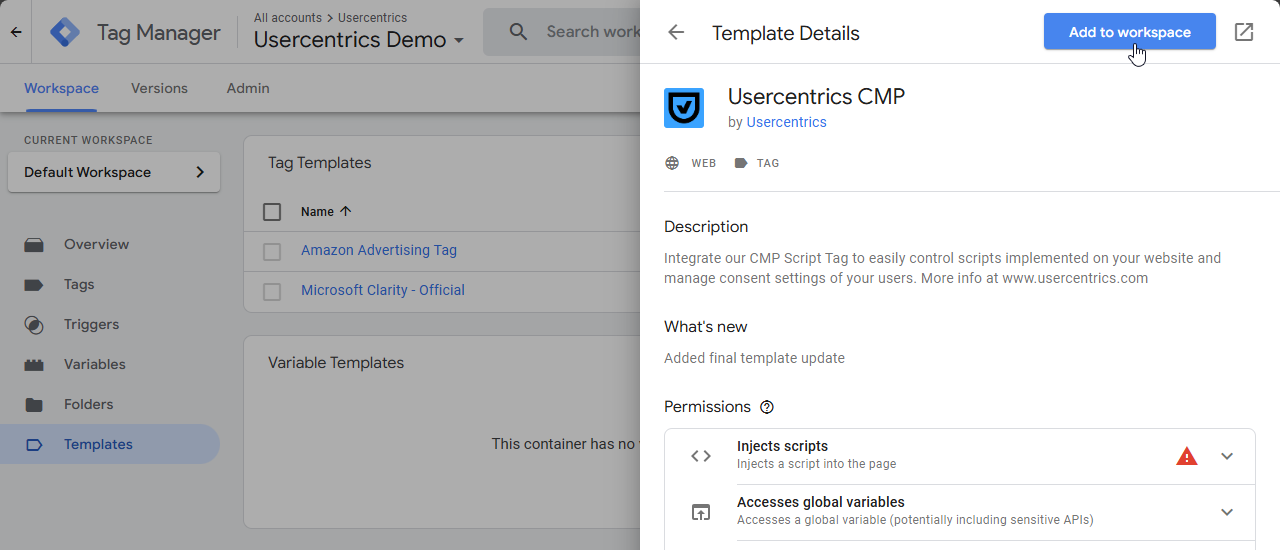1280x550 pixels.
Task: Open the Default Workspace selector
Action: pos(114,172)
